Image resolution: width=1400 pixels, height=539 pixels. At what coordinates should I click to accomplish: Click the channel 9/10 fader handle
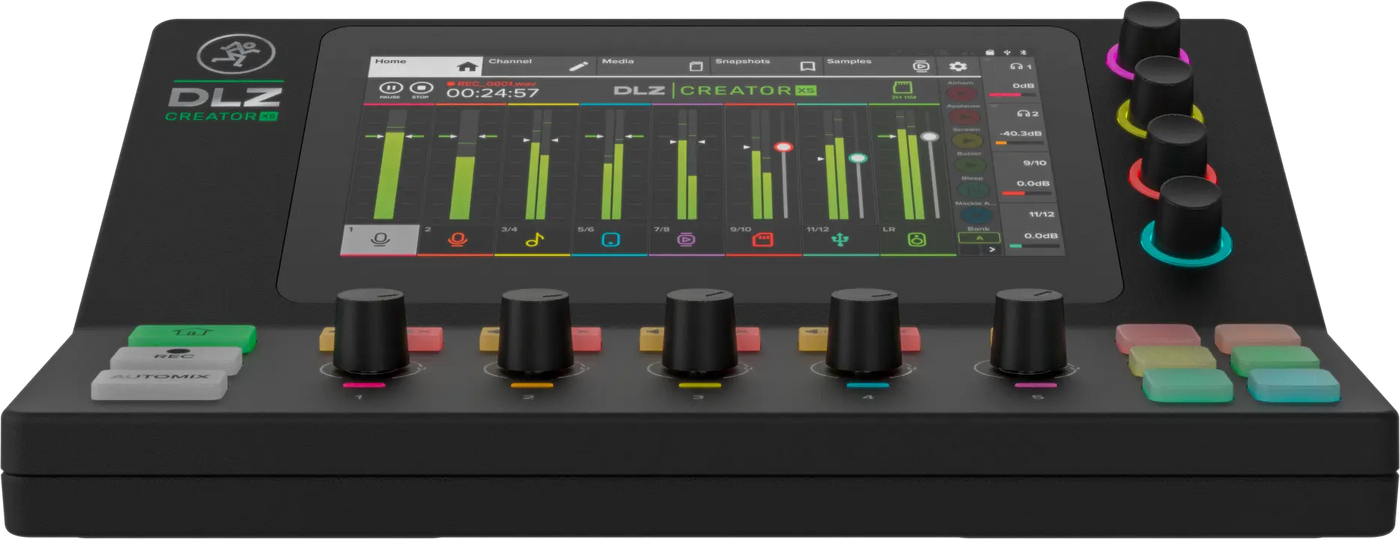(x=783, y=147)
